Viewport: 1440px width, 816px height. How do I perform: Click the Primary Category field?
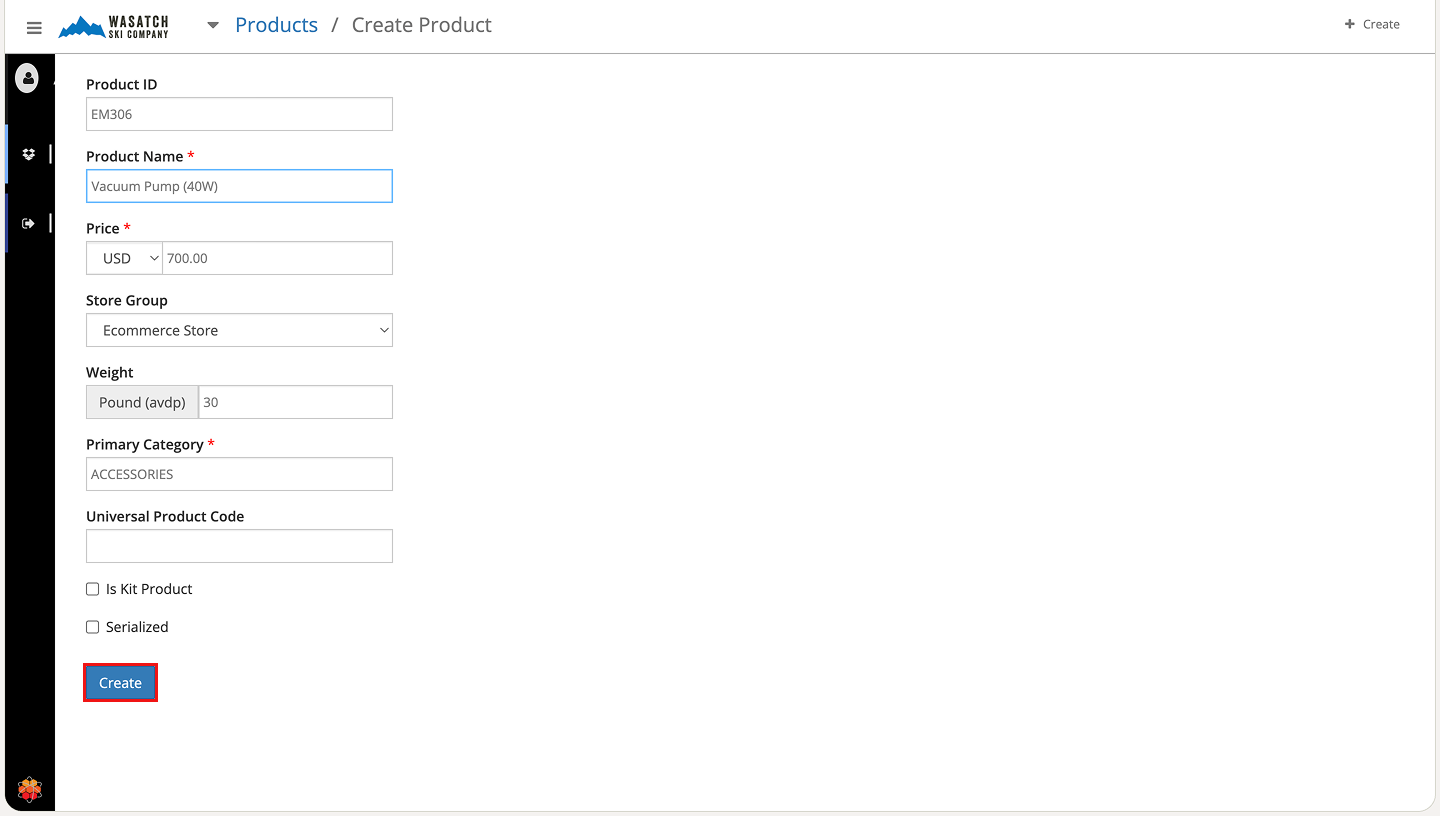pos(239,474)
